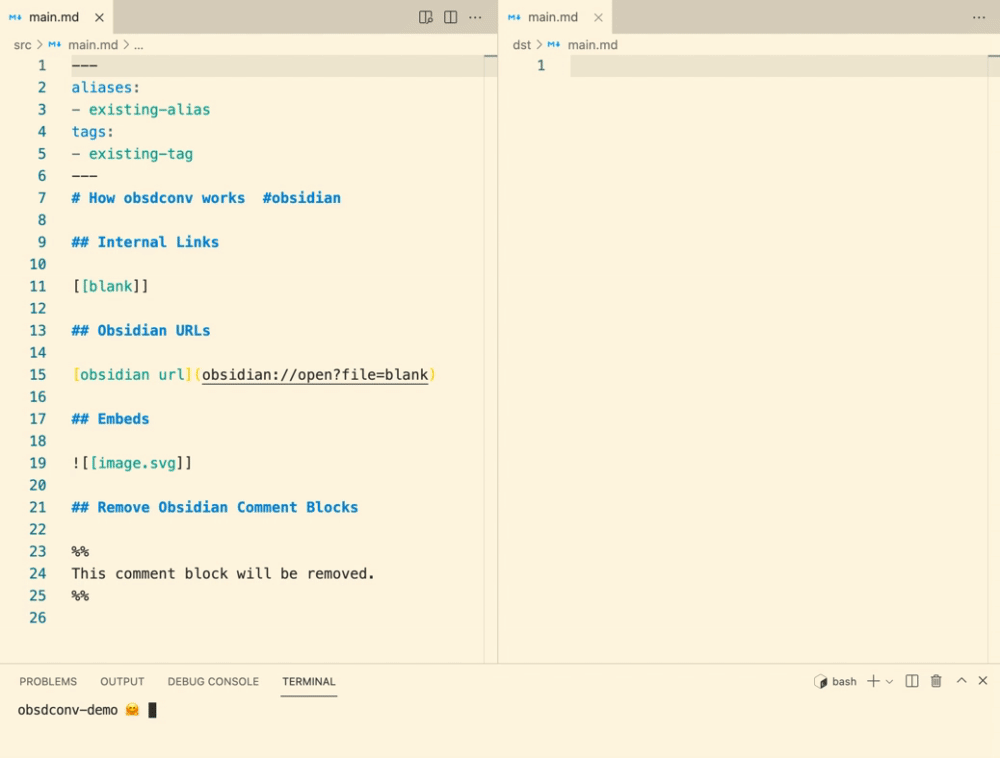Click the Markdown file icon in right tab
The width and height of the screenshot is (1000, 758).
514,17
